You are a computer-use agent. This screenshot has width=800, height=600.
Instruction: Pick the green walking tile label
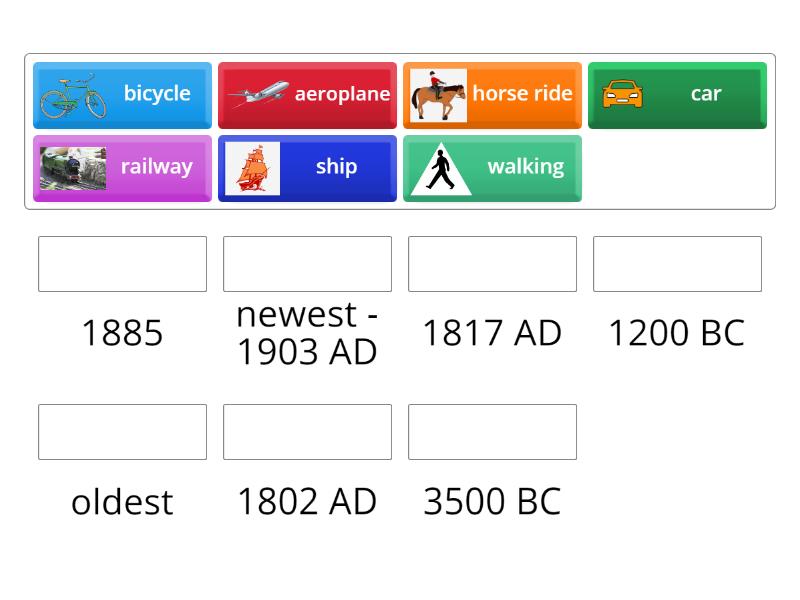pyautogui.click(x=525, y=167)
